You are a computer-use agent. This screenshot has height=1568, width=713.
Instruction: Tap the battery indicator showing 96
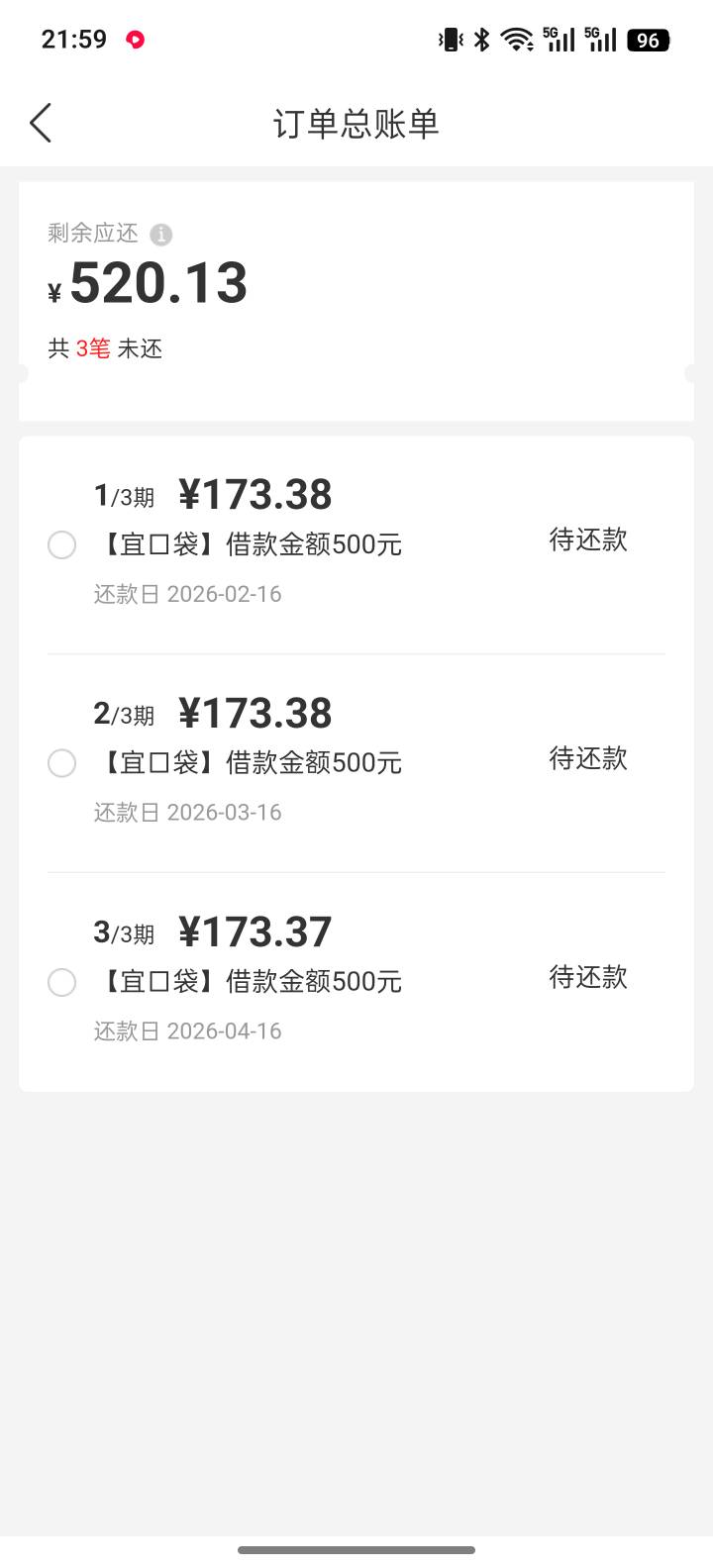(x=649, y=40)
